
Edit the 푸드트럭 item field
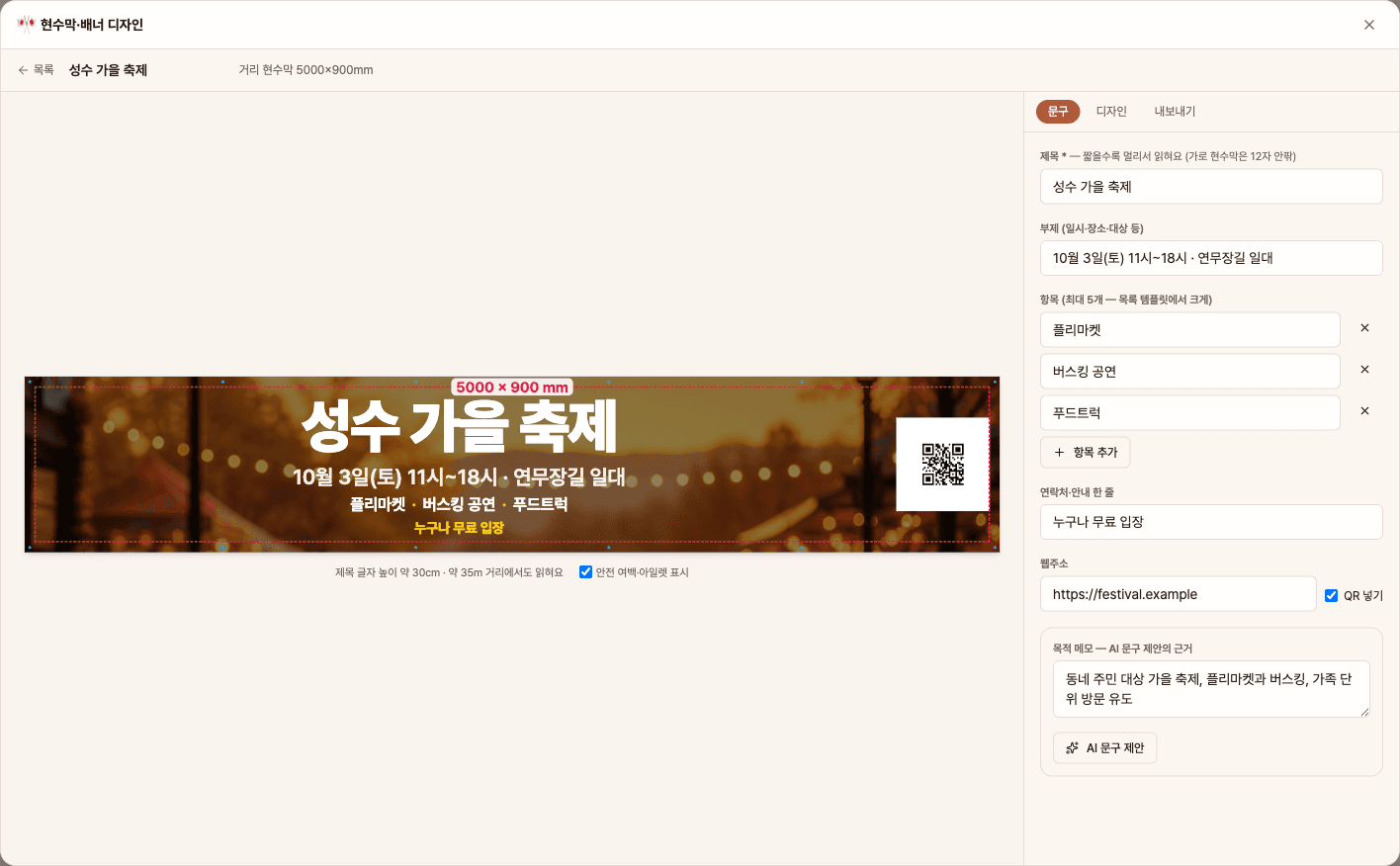click(1190, 413)
